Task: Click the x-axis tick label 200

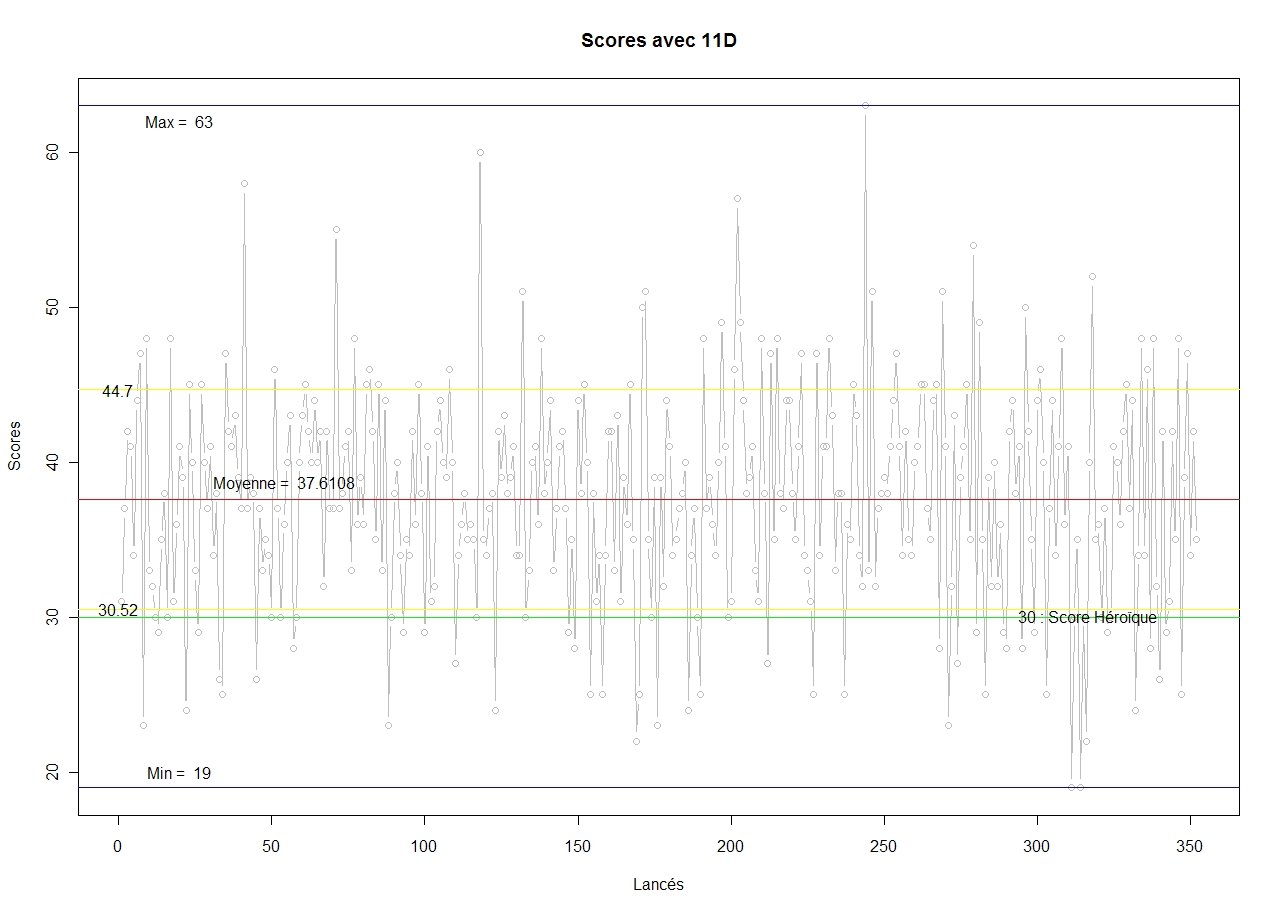Action: tap(731, 847)
